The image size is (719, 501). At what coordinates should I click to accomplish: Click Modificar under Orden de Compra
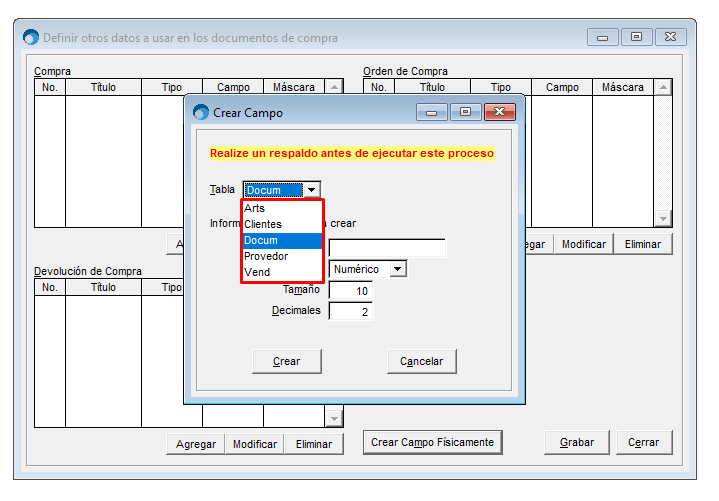(x=584, y=244)
